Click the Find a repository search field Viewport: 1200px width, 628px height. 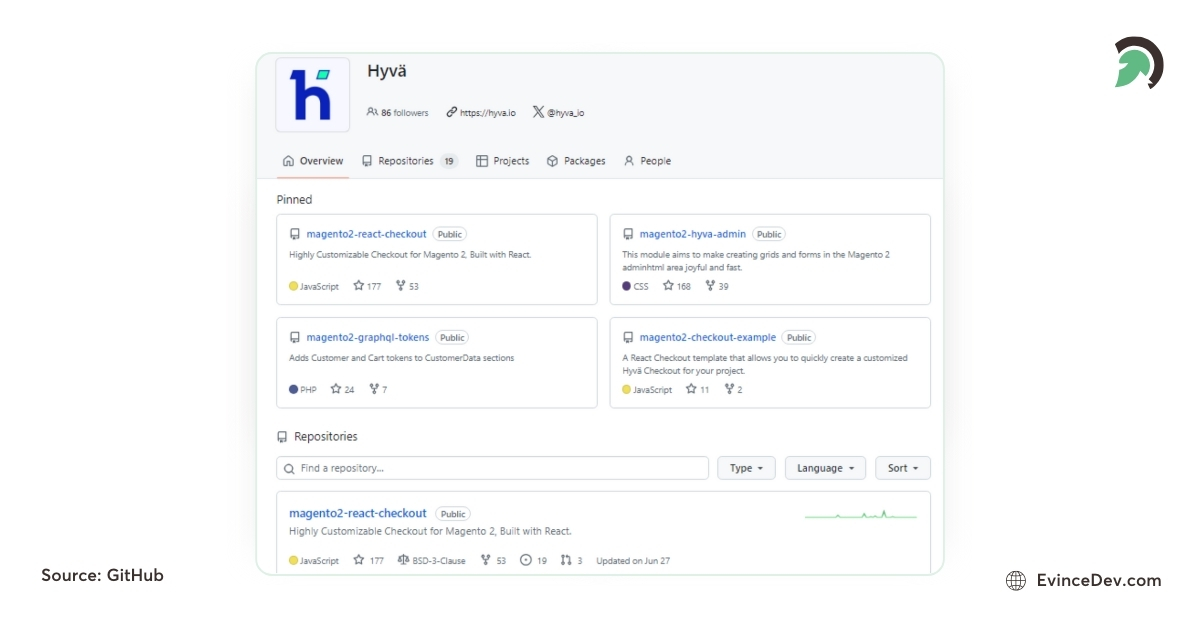[450, 468]
